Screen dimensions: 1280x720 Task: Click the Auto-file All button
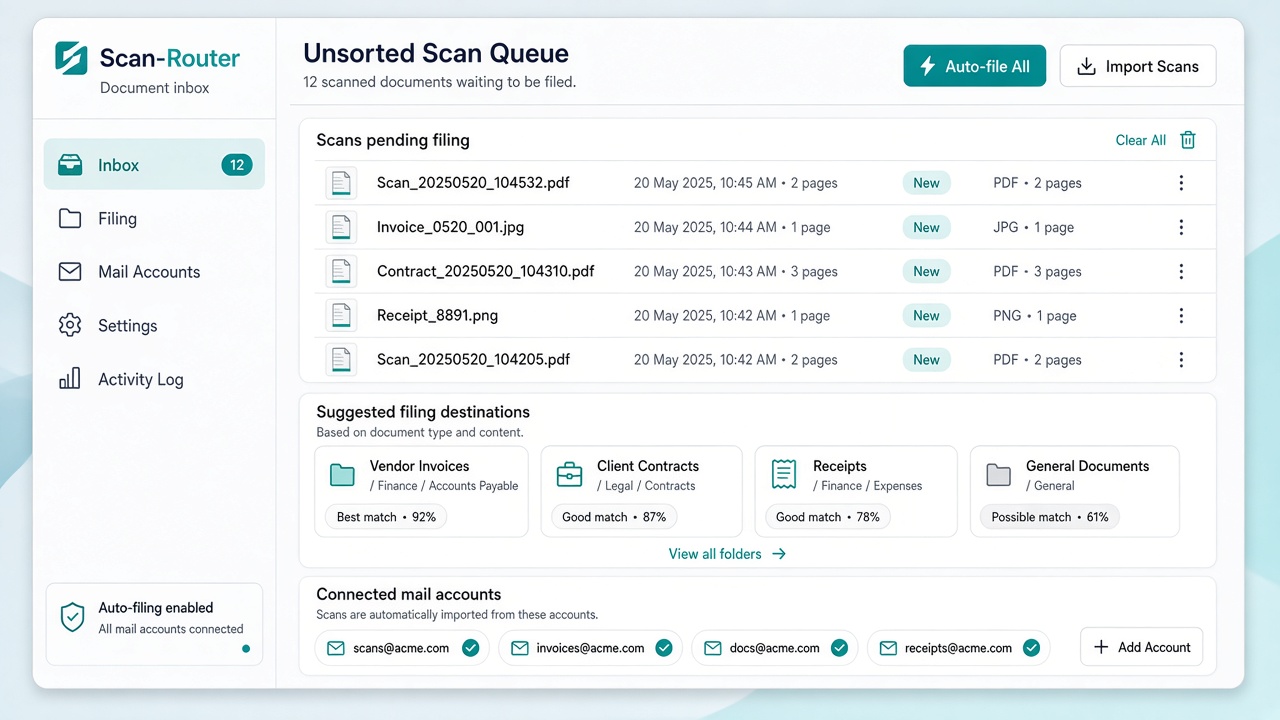pyautogui.click(x=974, y=66)
